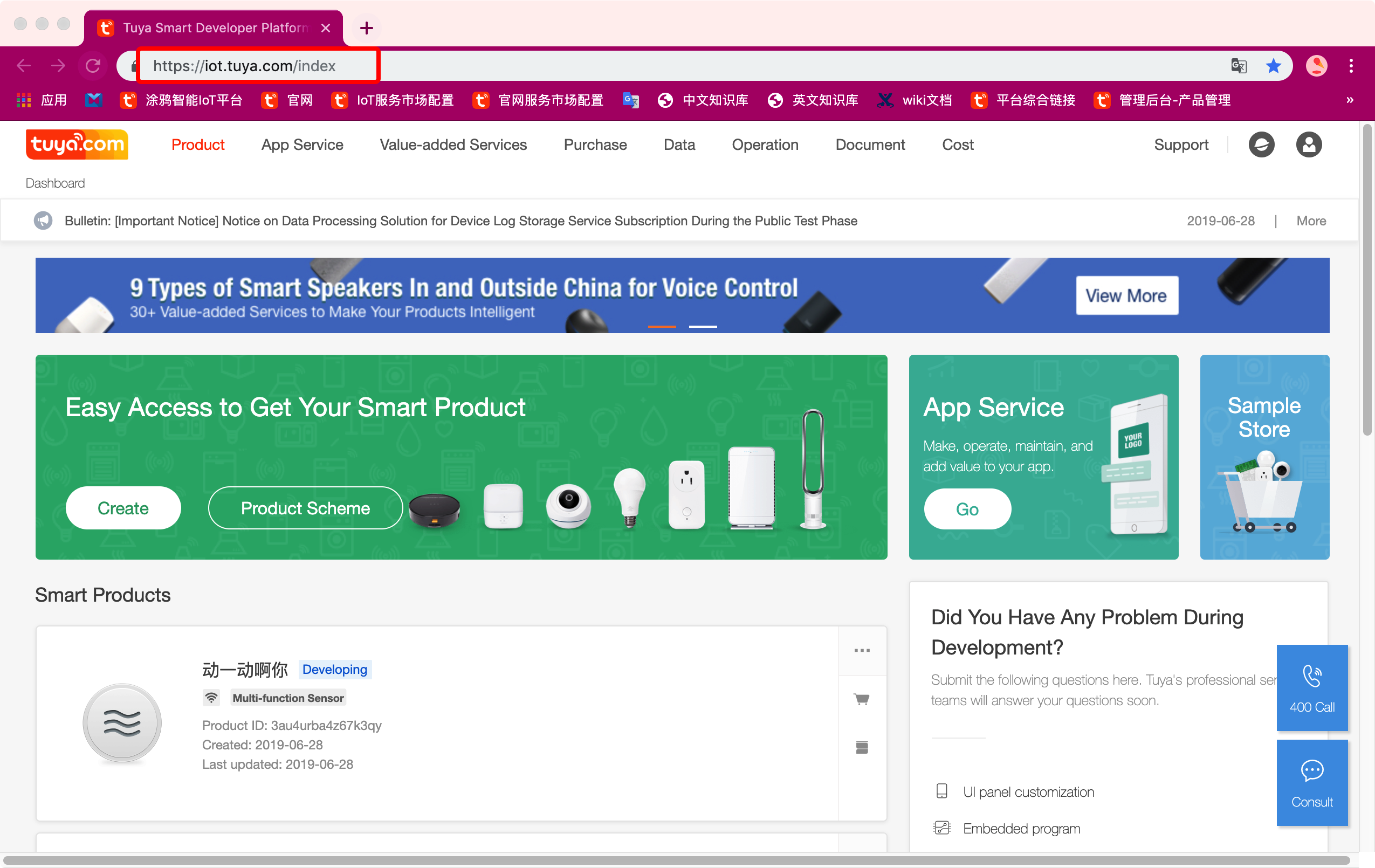The width and height of the screenshot is (1375, 868).
Task: Click the browser forward arrow
Action: point(58,66)
